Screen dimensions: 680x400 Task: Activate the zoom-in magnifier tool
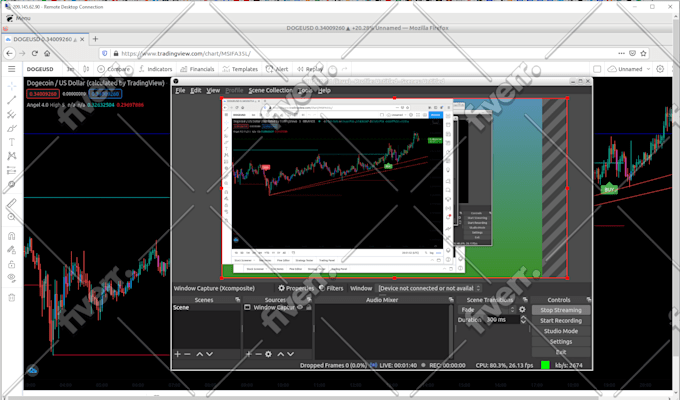pyautogui.click(x=12, y=217)
